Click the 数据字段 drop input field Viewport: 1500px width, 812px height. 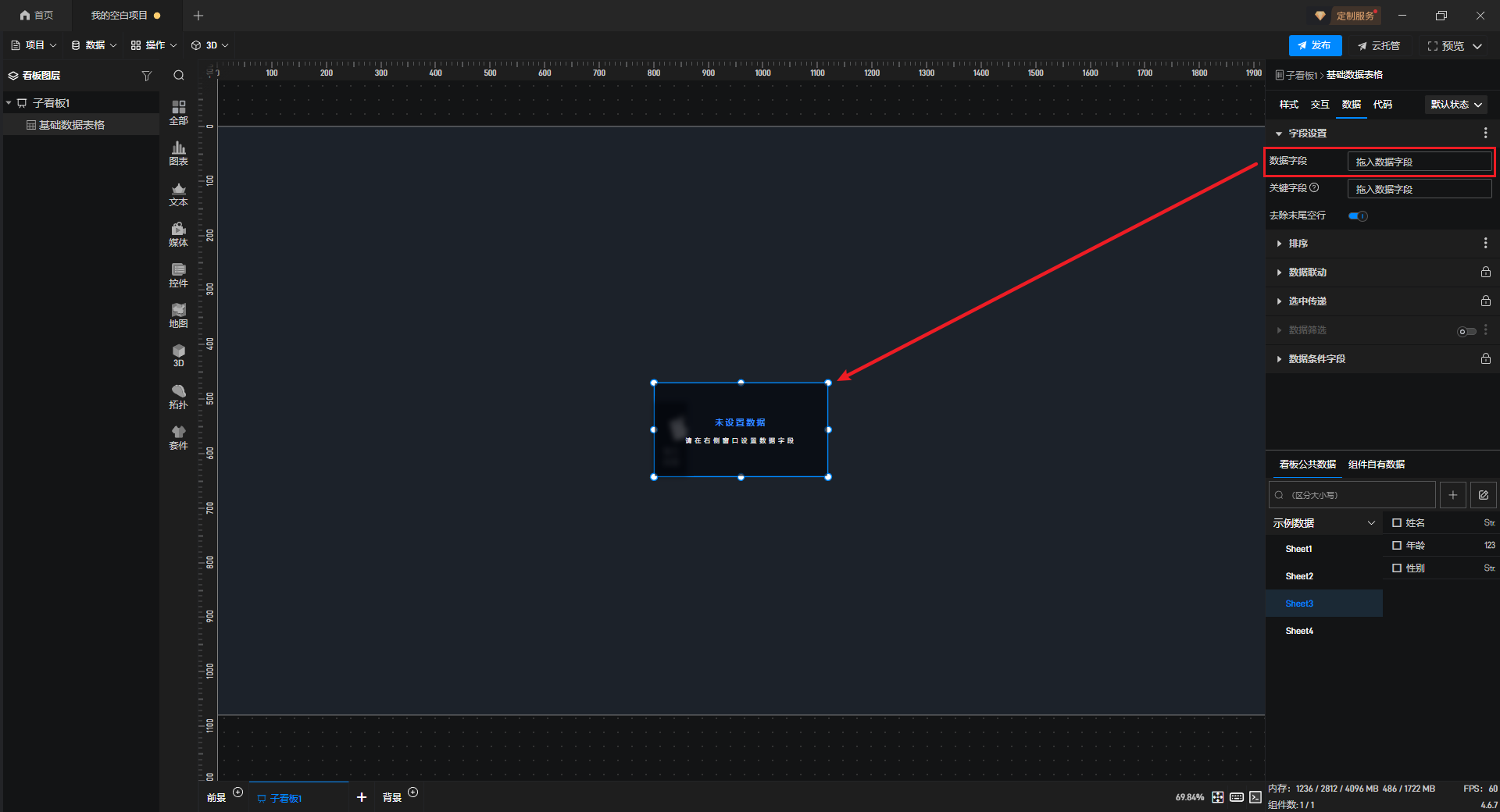1419,162
